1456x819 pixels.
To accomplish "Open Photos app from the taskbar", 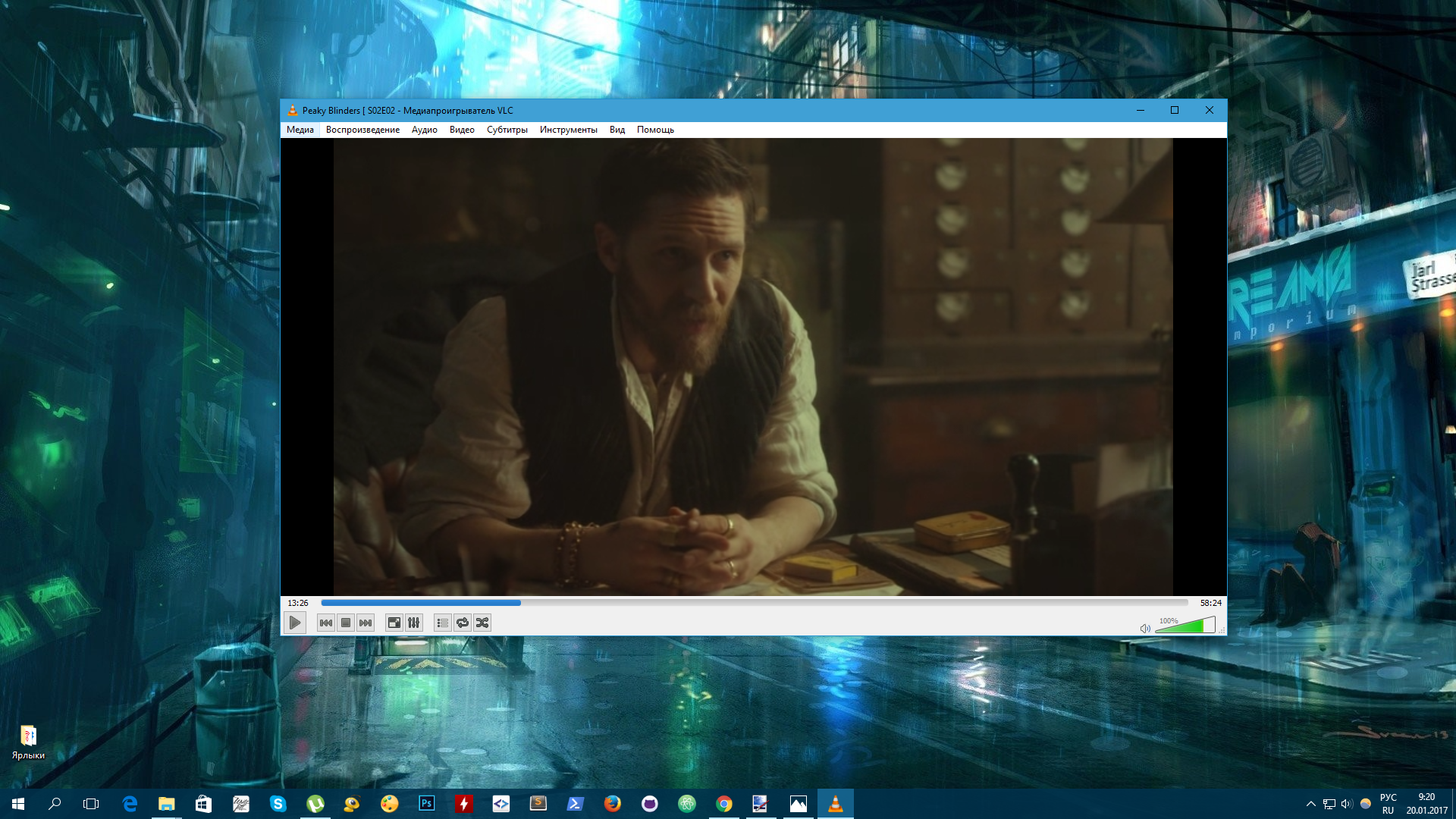I will click(799, 804).
